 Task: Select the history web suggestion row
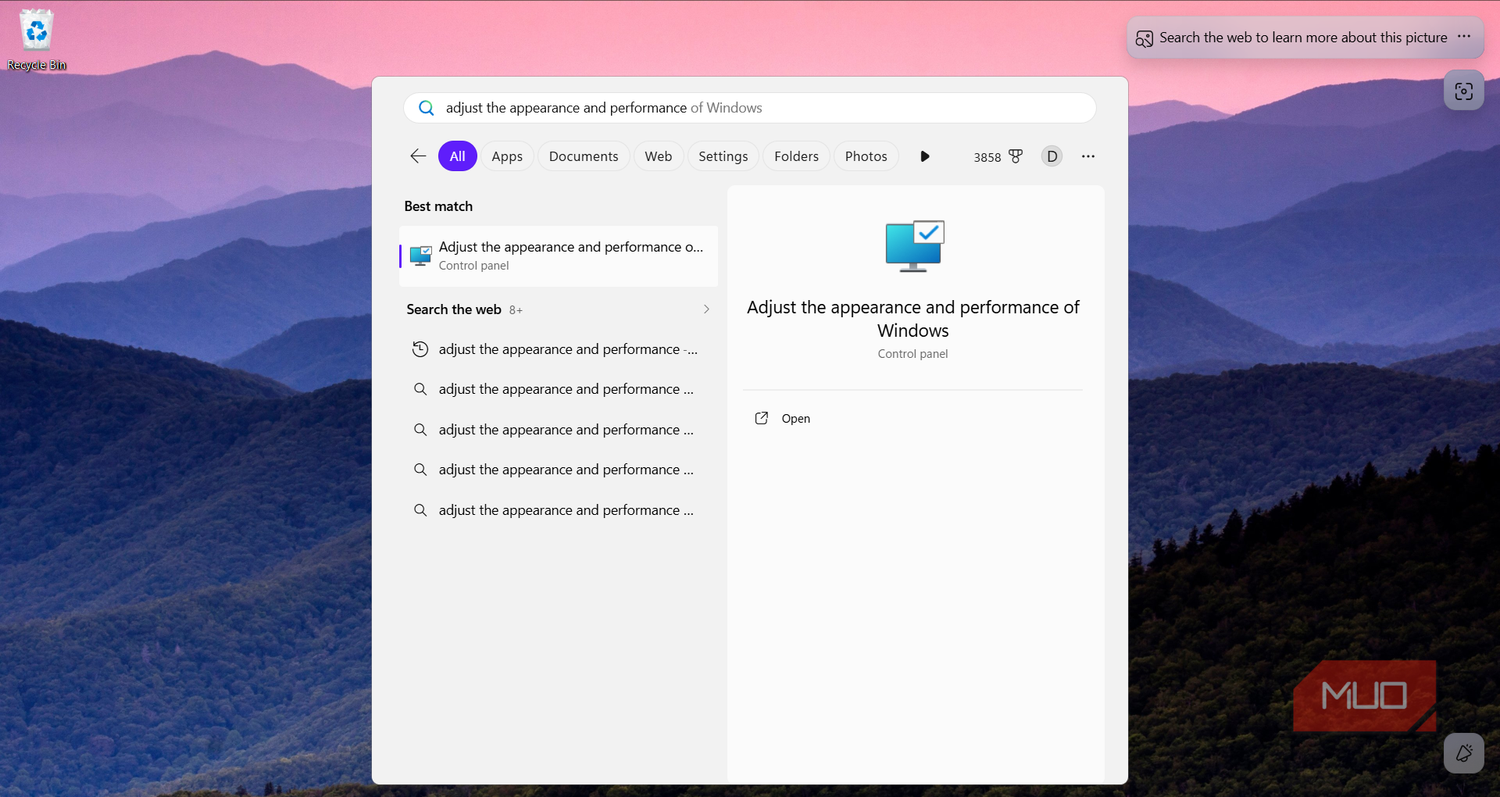coord(559,349)
